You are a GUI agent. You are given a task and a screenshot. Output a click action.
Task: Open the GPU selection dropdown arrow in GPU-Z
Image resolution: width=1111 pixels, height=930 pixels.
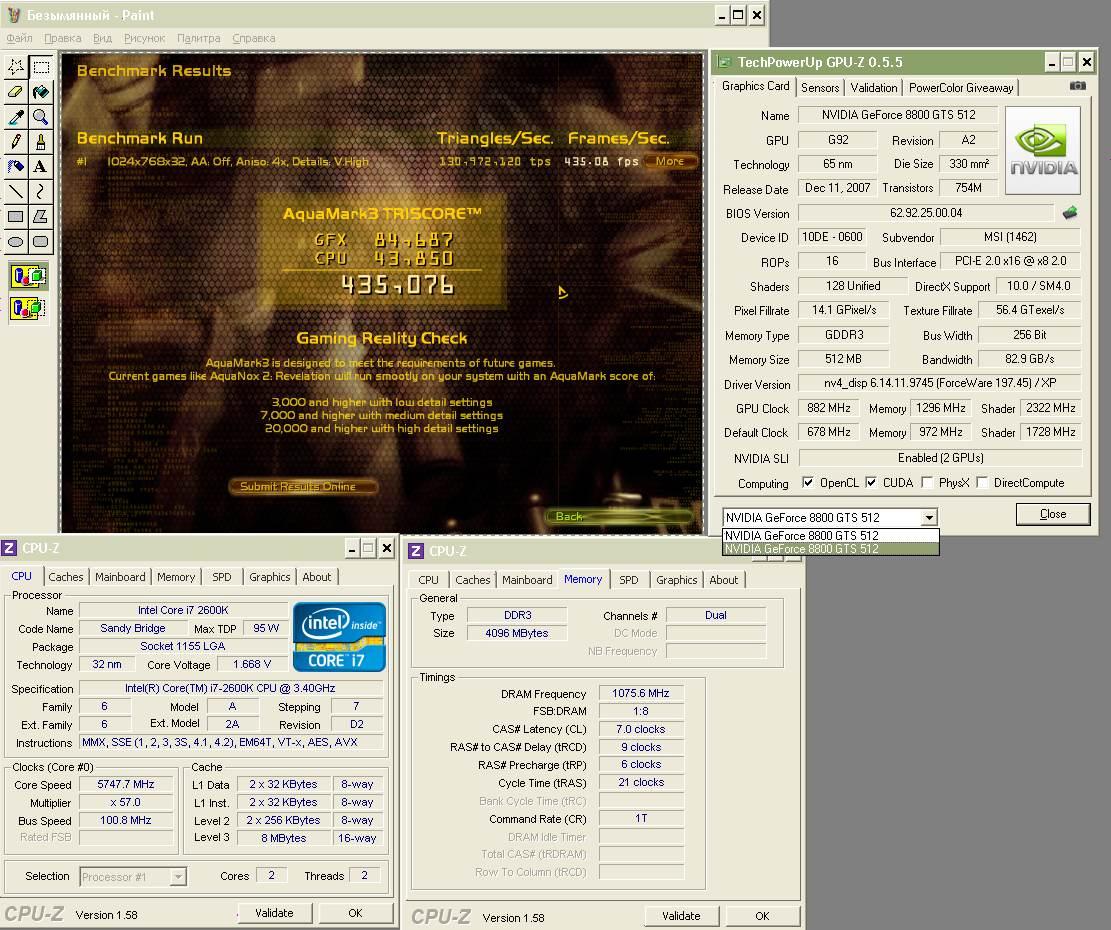(x=929, y=518)
